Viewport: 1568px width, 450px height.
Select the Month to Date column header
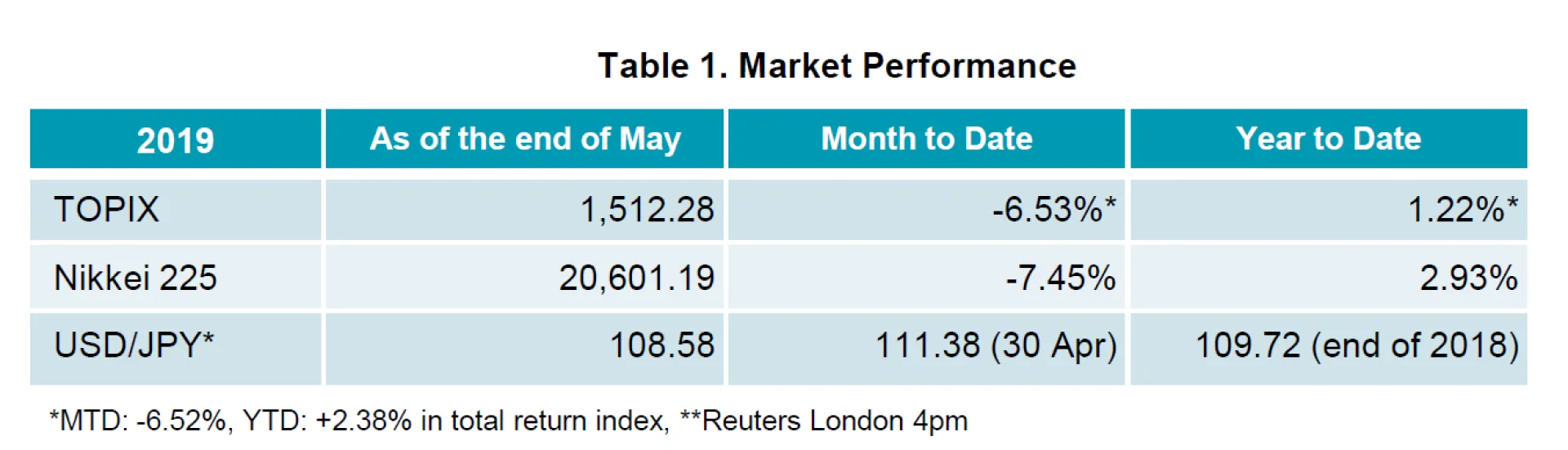pos(926,139)
